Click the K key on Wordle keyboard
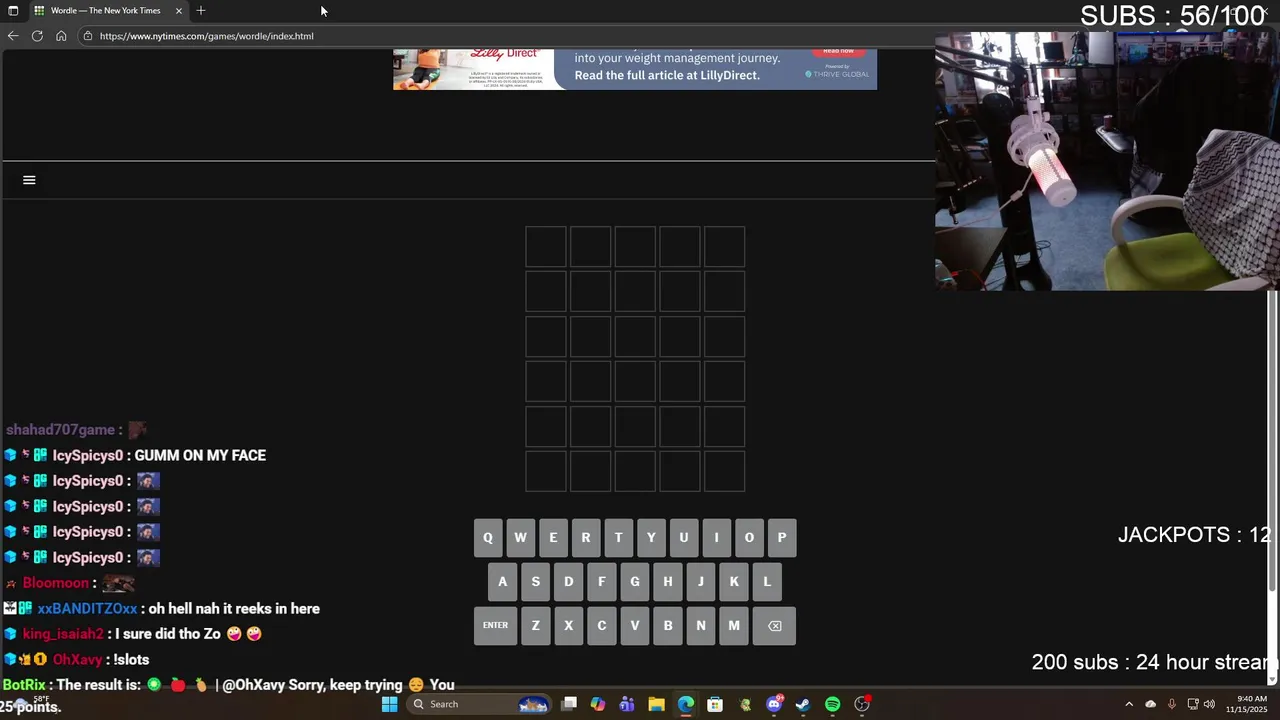The height and width of the screenshot is (720, 1280). click(734, 581)
